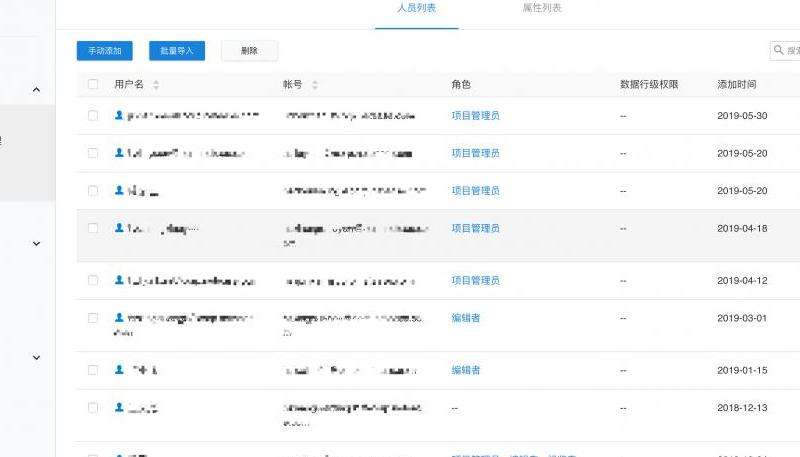Click the user icon in the 2019-05-30 row
This screenshot has height=457, width=800.
[x=120, y=116]
